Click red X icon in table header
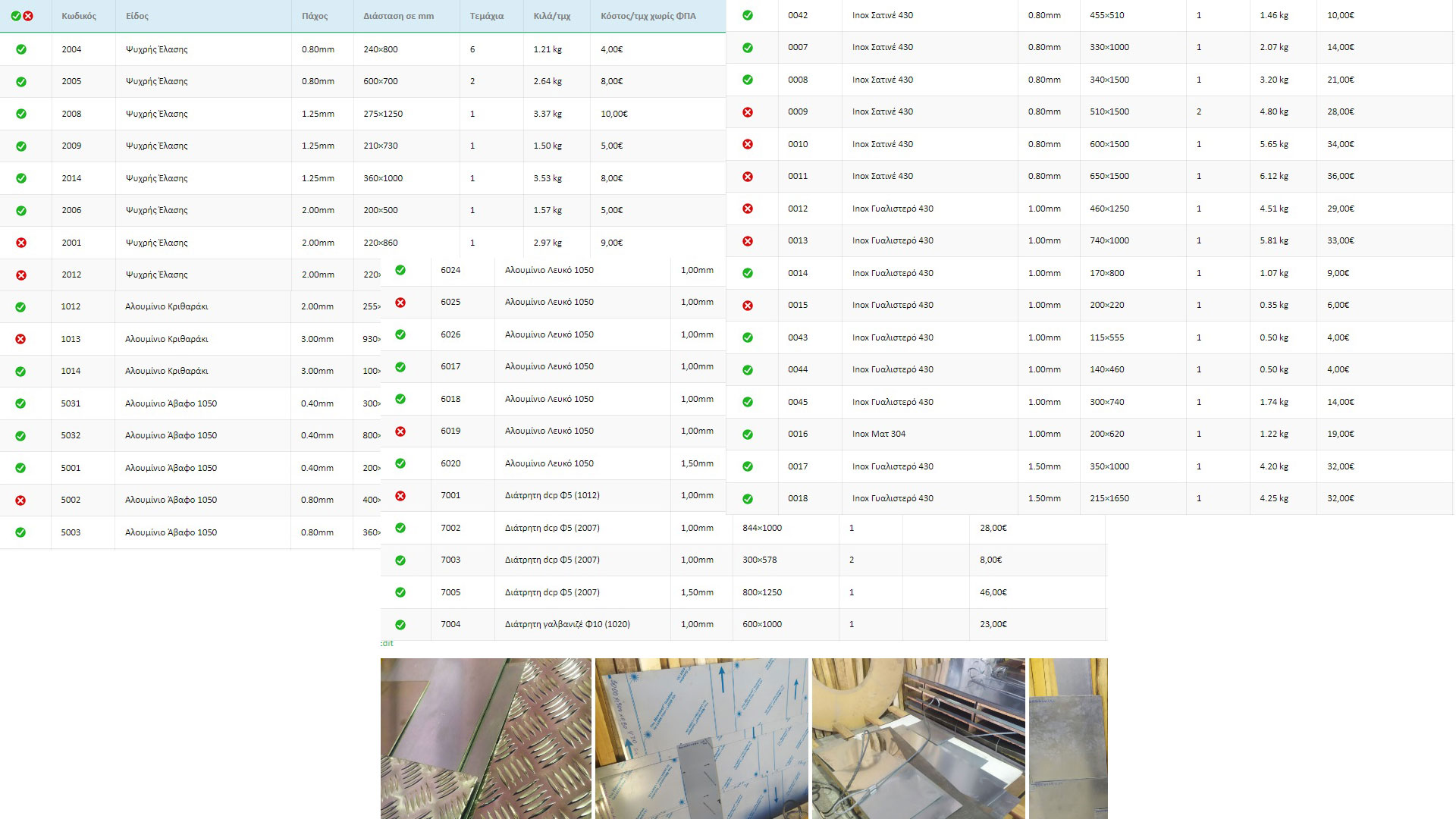 (28, 16)
